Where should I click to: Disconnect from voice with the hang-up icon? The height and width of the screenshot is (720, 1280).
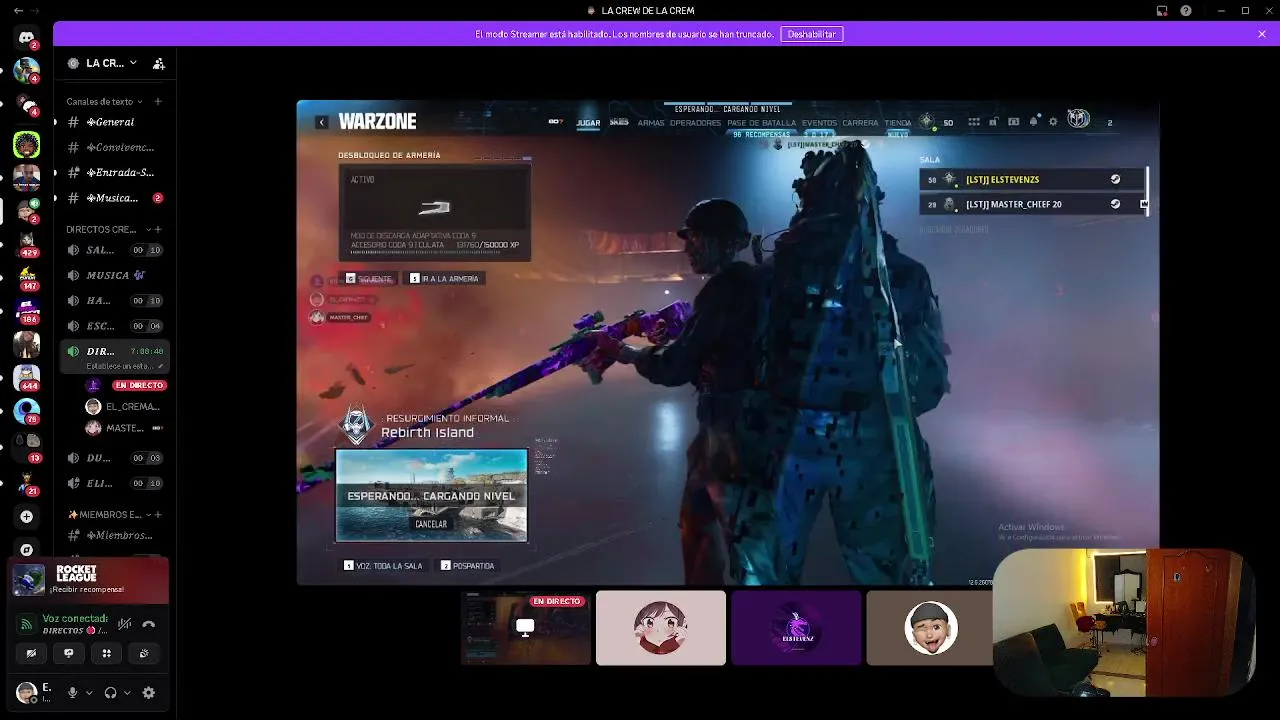tap(148, 624)
